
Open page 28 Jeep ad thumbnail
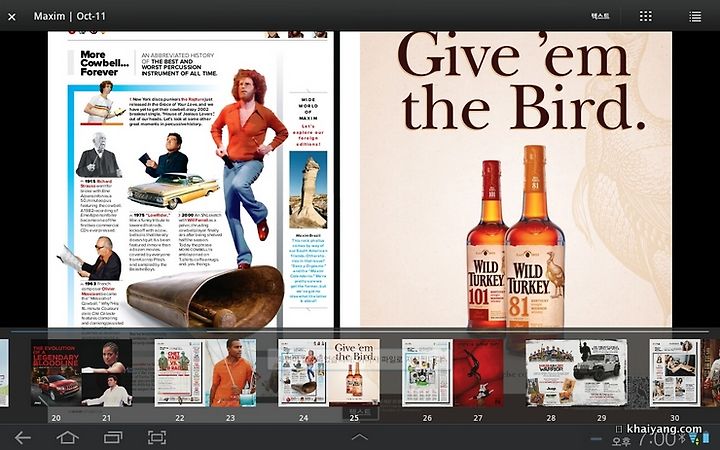pos(551,373)
